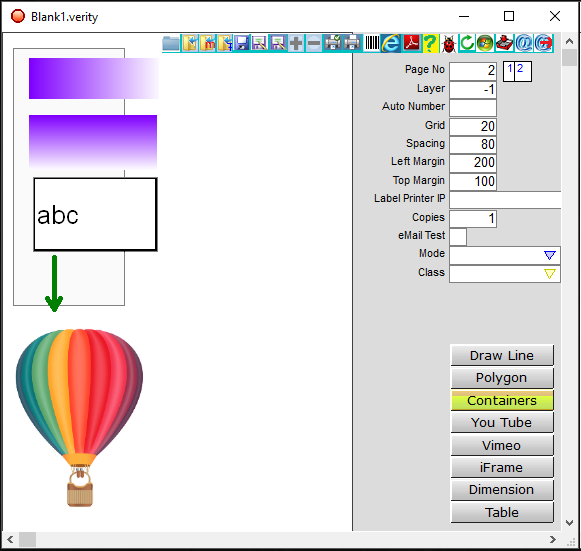Launch the Internet Explorer preview icon

coord(391,43)
